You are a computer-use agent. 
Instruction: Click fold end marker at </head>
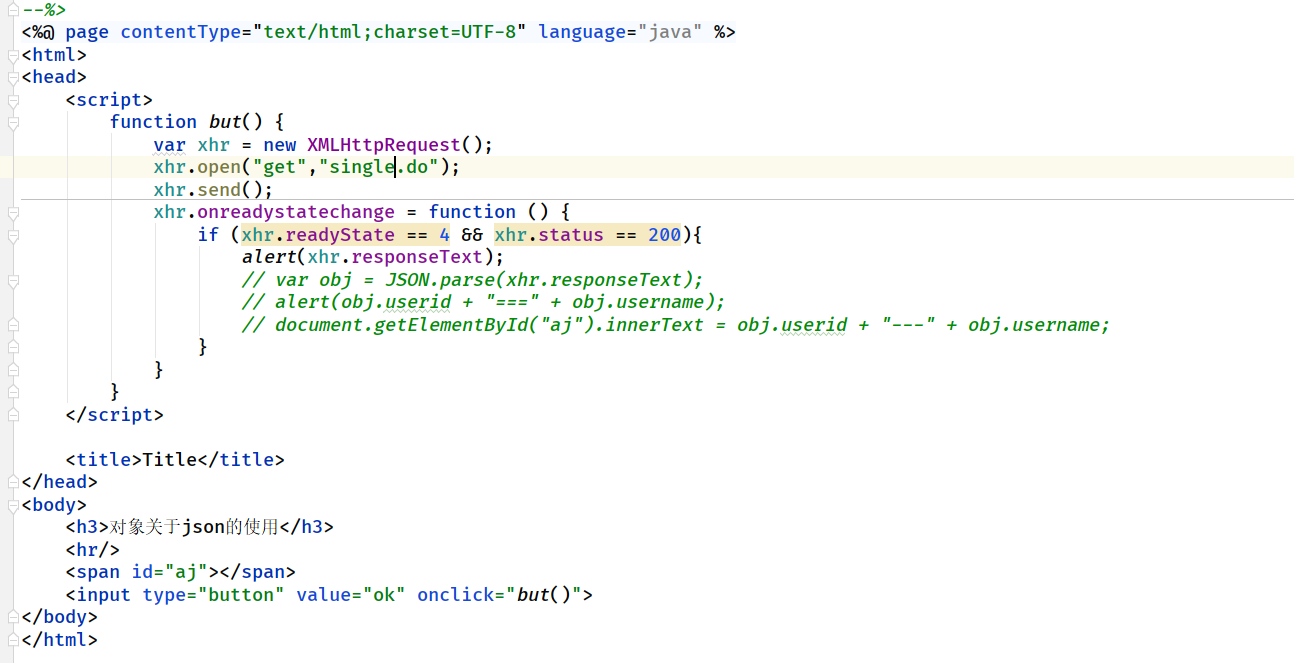pyautogui.click(x=12, y=483)
